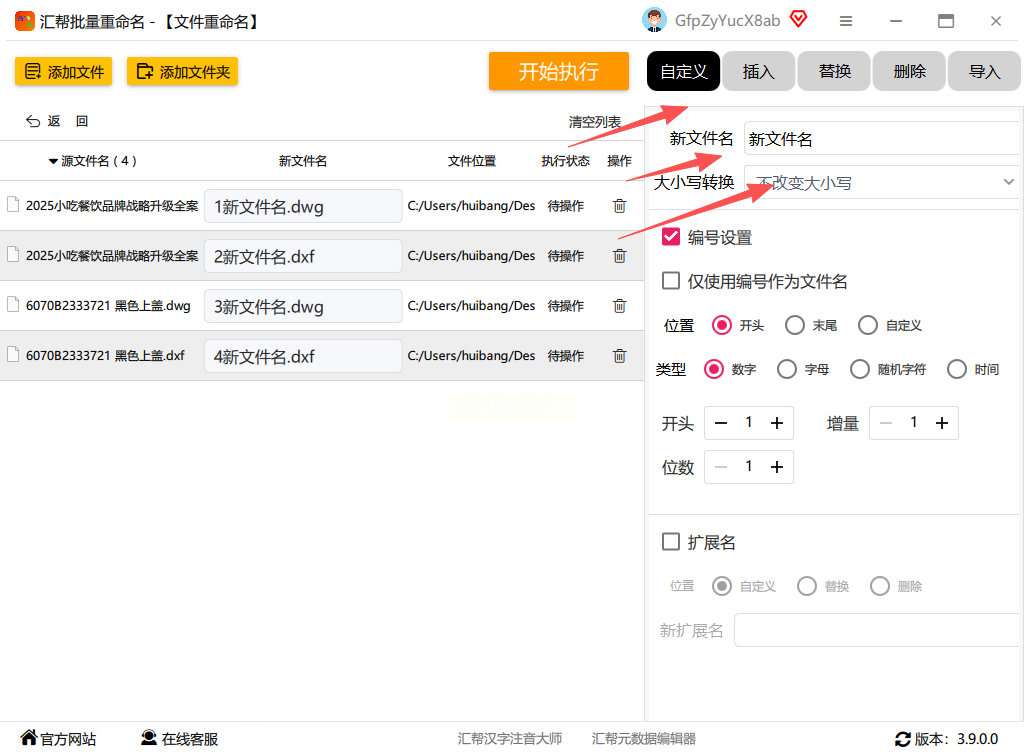Select 字母 type radio button
The image size is (1024, 755).
787,369
